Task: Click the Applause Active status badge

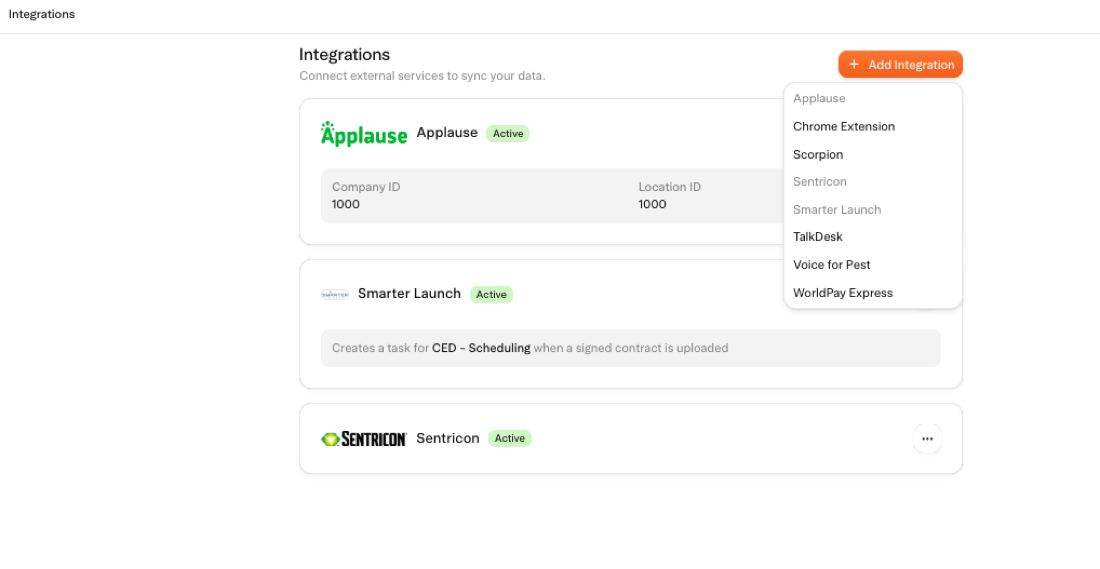Action: tap(508, 133)
